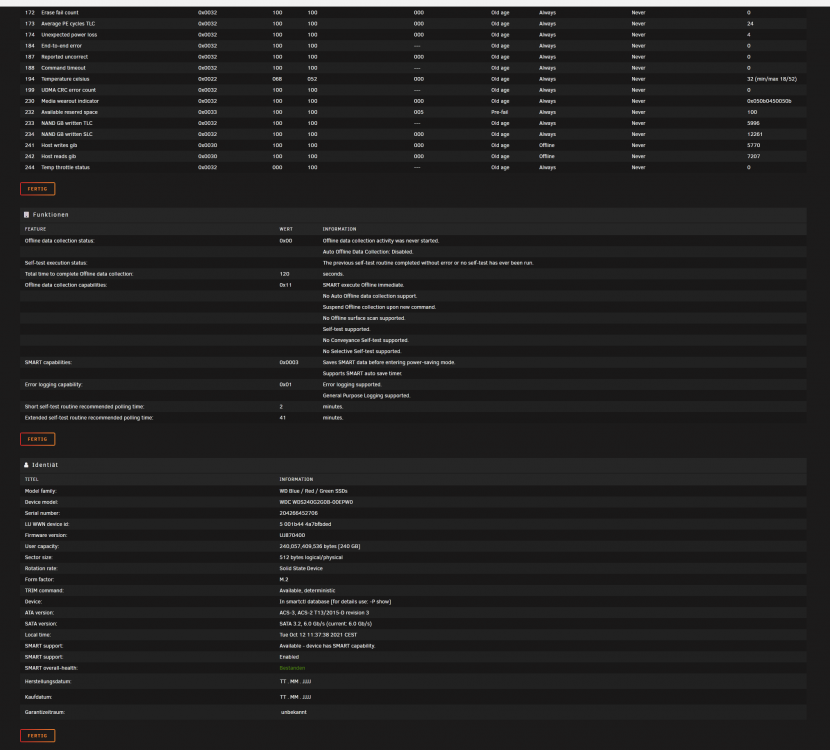Click 'Host reads gib' attribute name
The image size is (830, 750).
[59, 157]
